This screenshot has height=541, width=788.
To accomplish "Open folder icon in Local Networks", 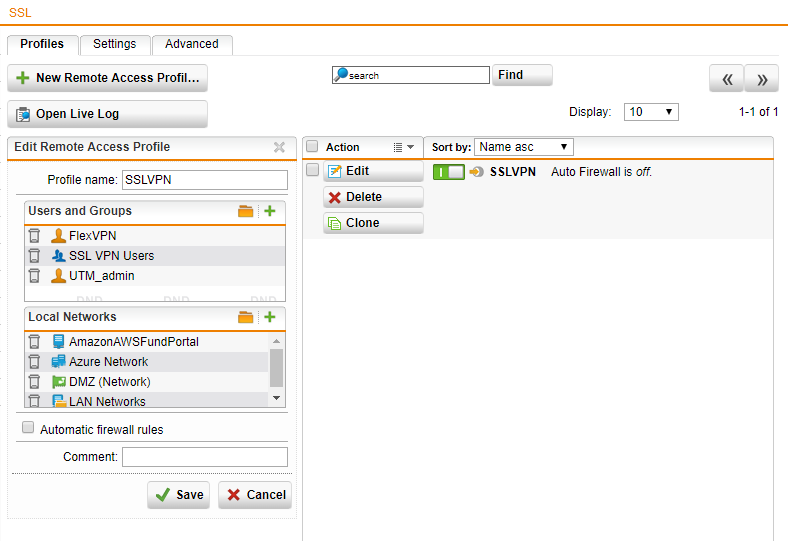I will 245,317.
